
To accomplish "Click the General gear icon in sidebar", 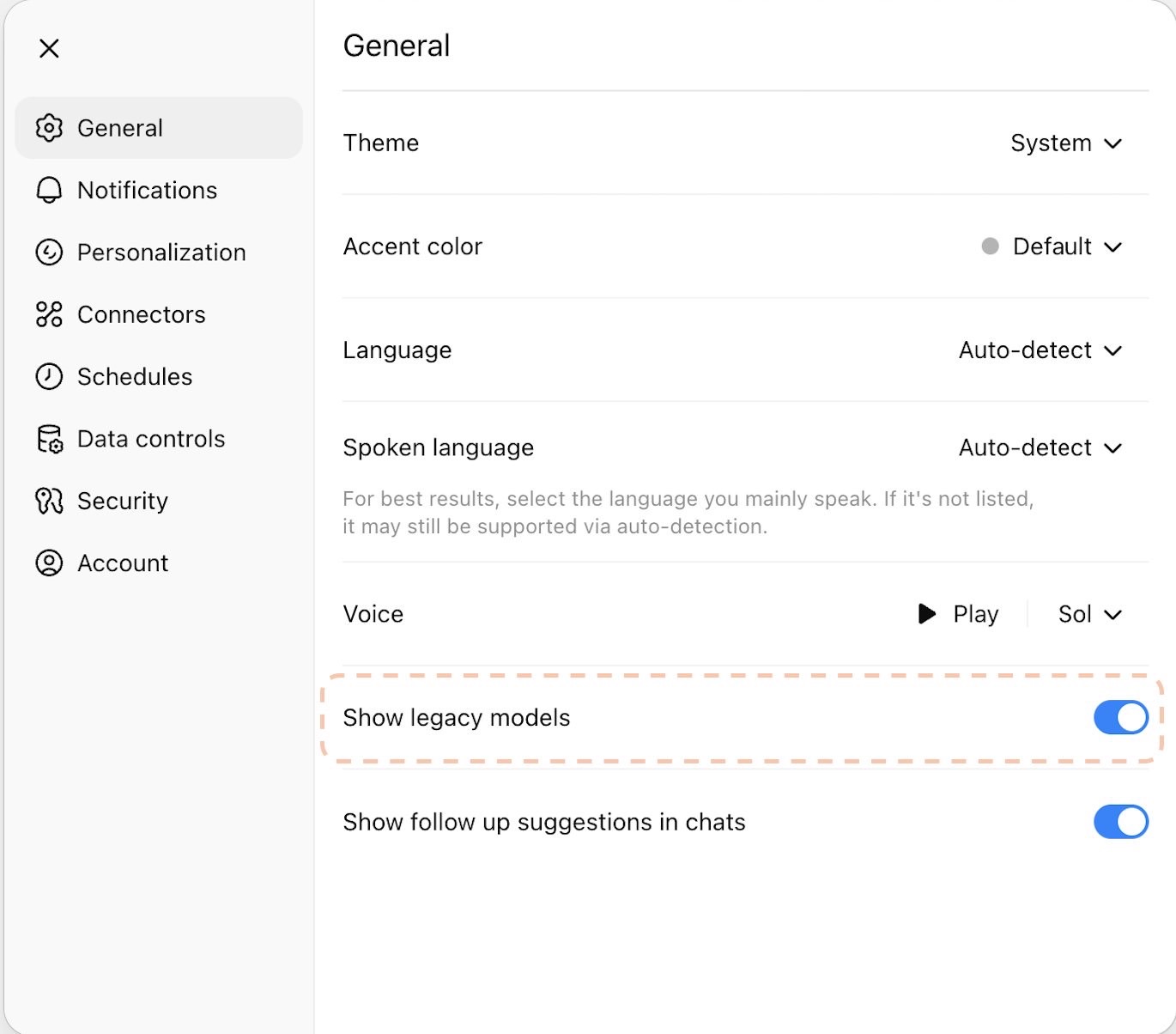I will click(49, 128).
